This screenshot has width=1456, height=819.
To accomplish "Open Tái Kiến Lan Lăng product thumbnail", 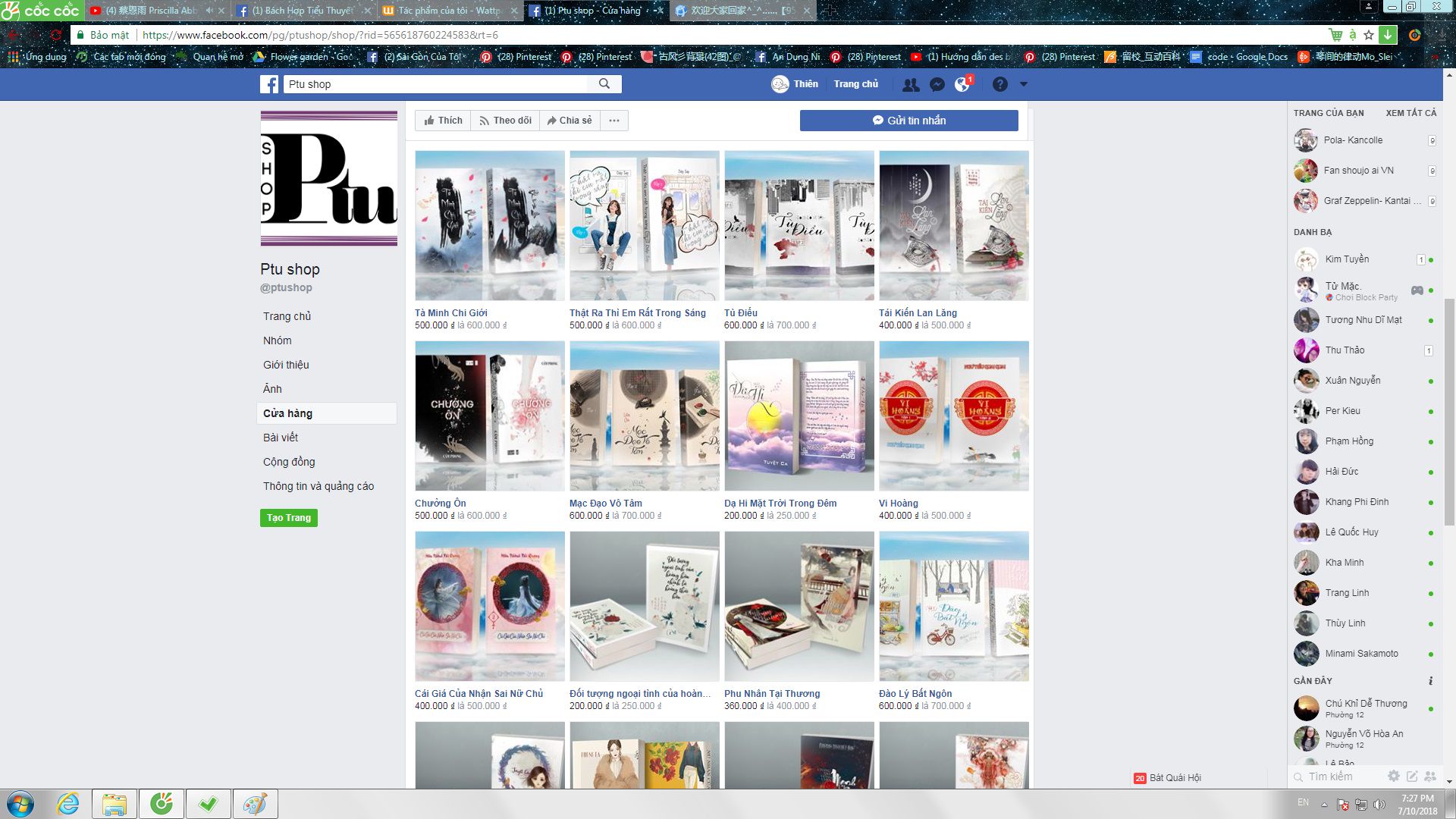I will coord(954,225).
